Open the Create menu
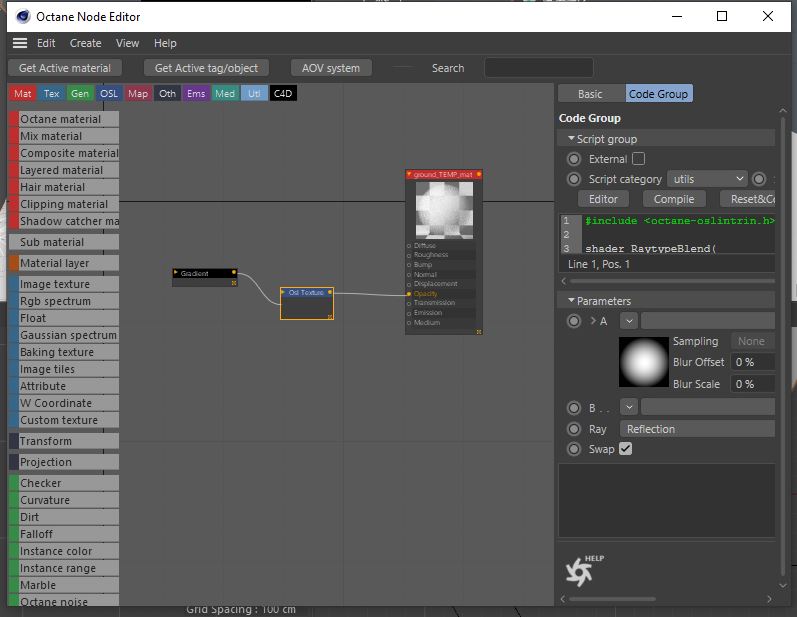This screenshot has height=617, width=797. (85, 43)
